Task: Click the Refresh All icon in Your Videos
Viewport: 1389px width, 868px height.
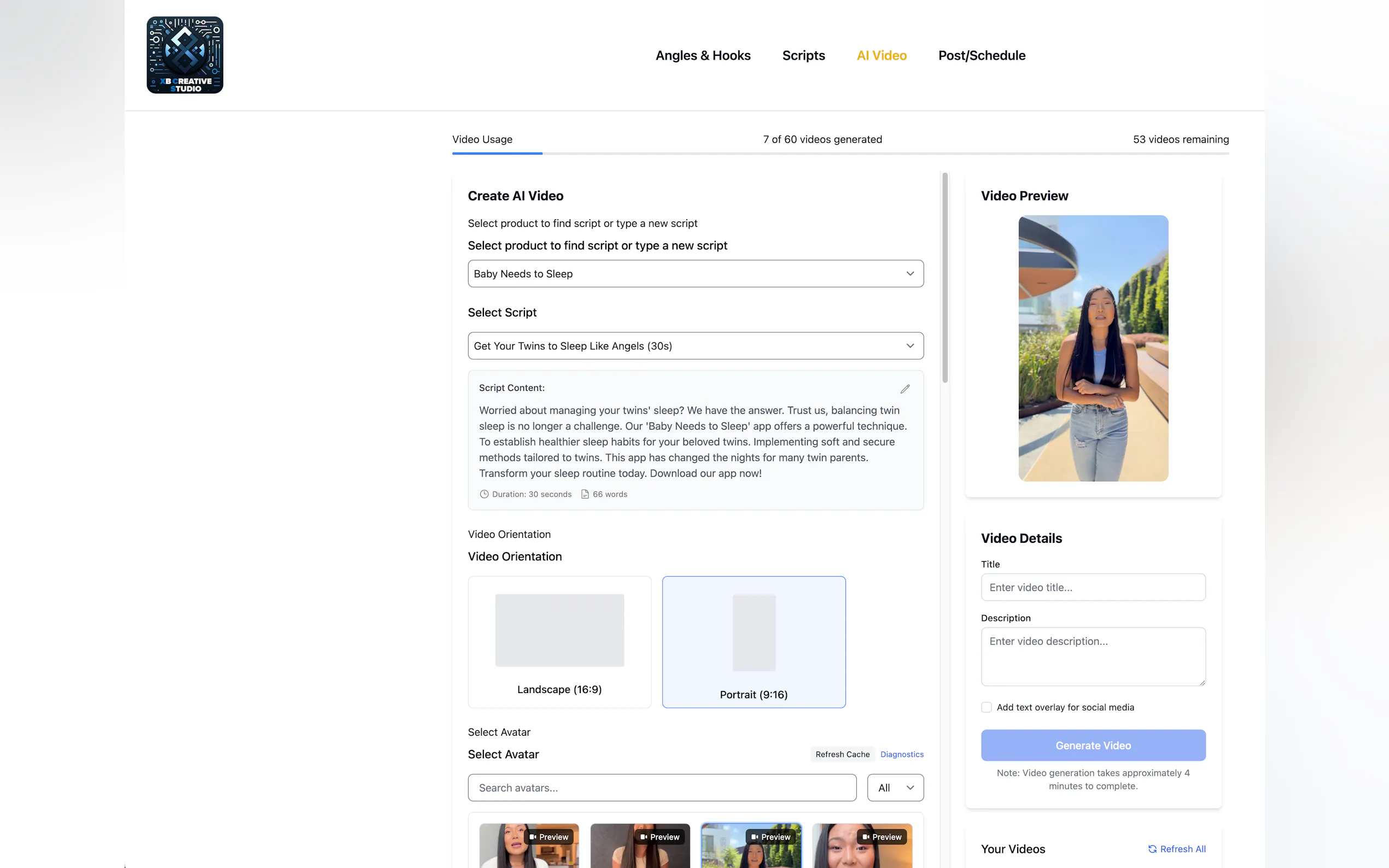Action: click(x=1152, y=848)
